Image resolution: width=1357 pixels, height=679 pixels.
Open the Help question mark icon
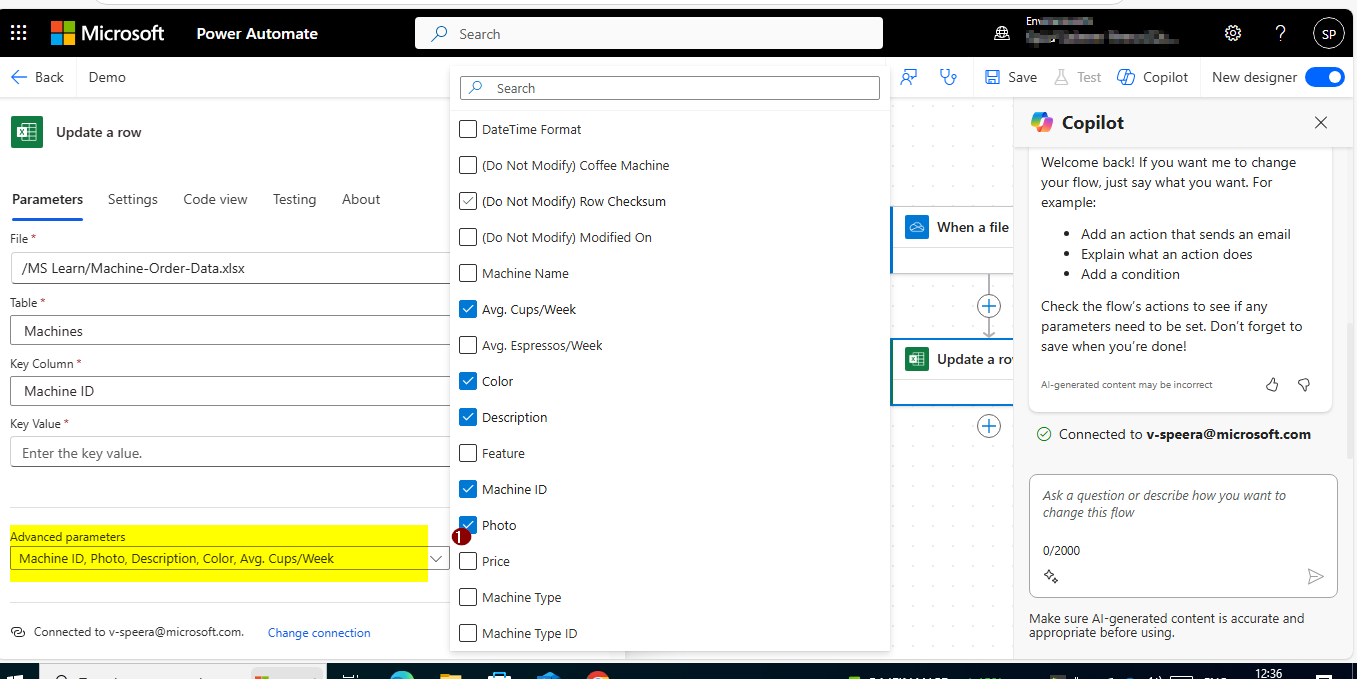(x=1280, y=33)
